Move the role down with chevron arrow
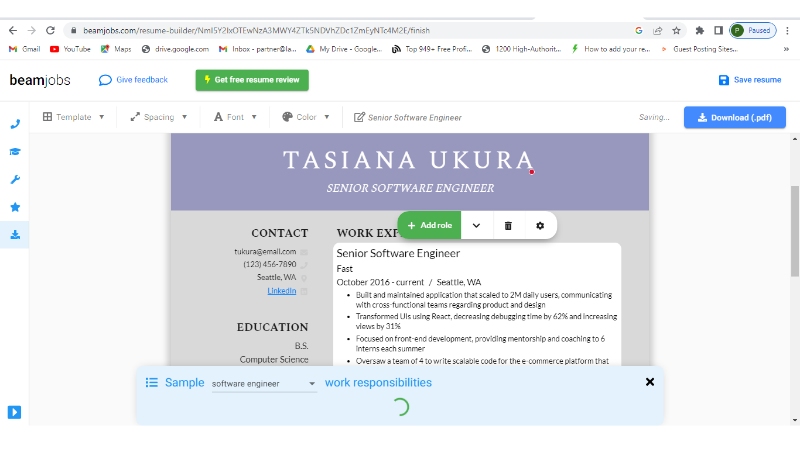Image resolution: width=800 pixels, height=449 pixels. [476, 226]
